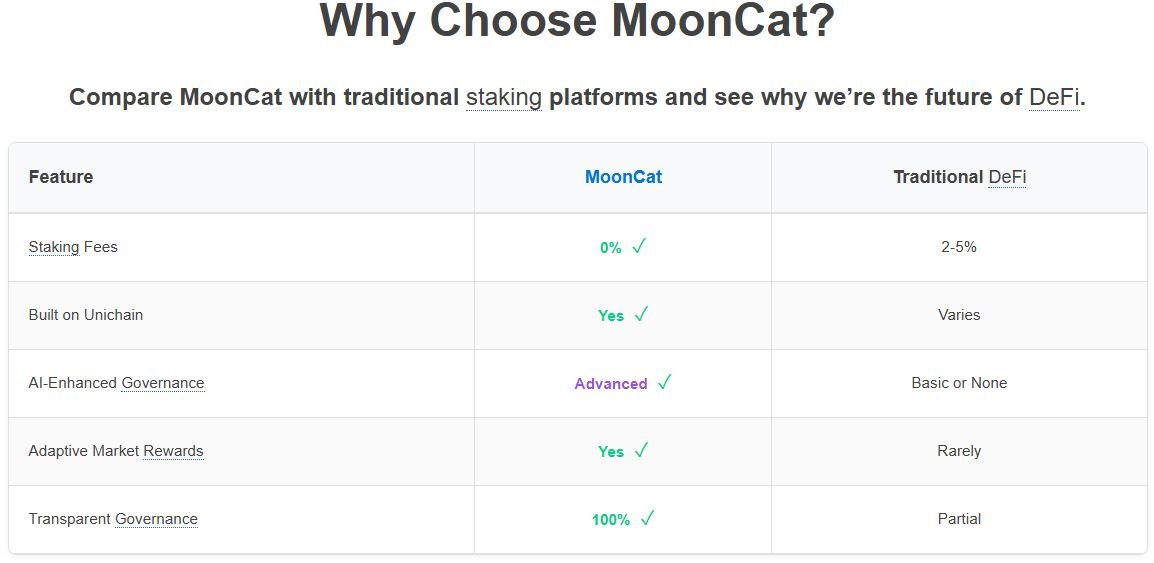Click the Partial governance cell
The image size is (1154, 563).
pyautogui.click(x=959, y=519)
